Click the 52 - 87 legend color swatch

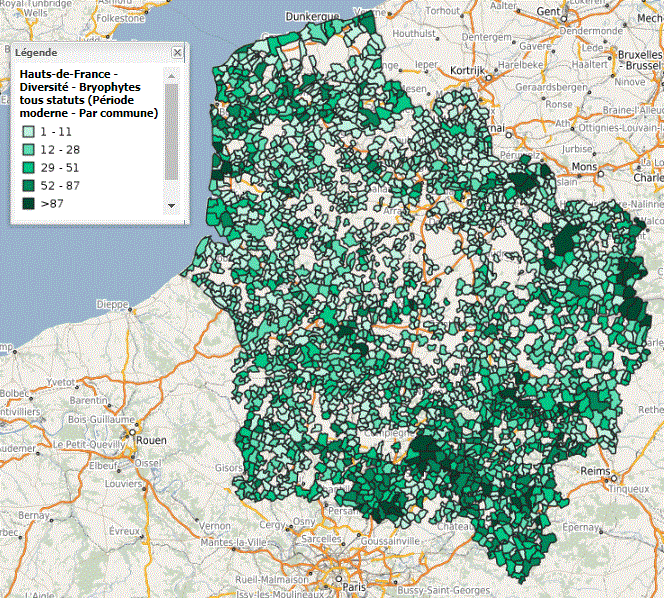point(29,185)
